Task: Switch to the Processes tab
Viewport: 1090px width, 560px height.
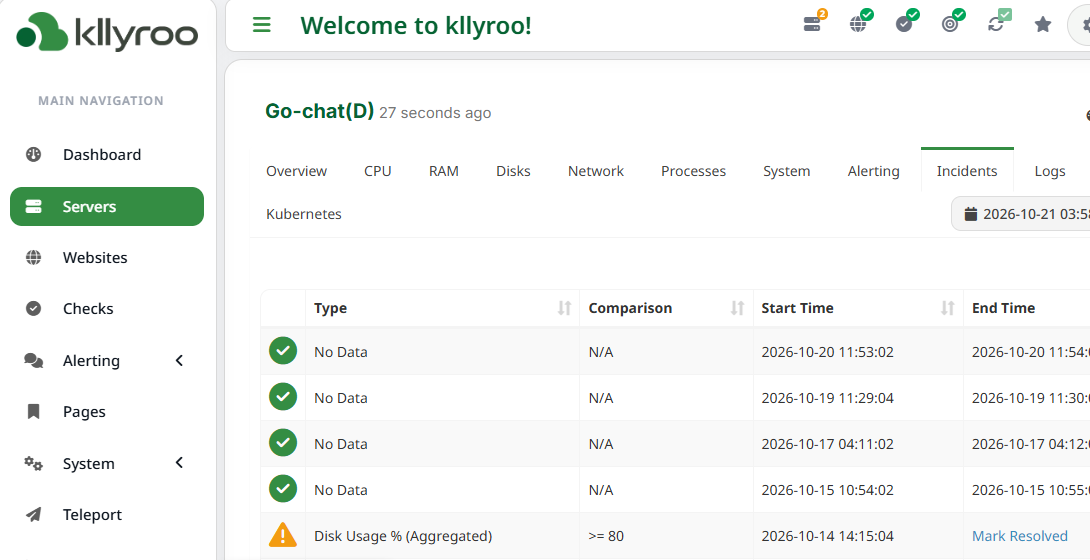Action: (x=693, y=171)
